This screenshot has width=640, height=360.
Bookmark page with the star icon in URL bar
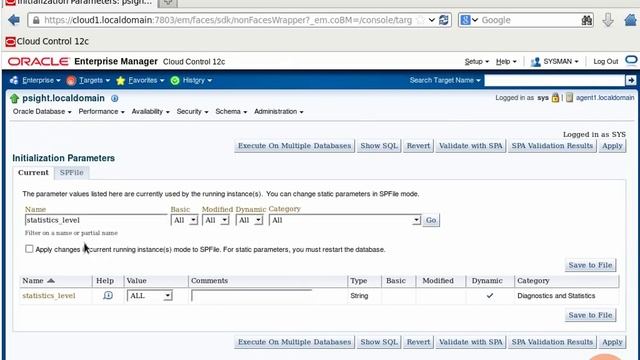(x=420, y=20)
